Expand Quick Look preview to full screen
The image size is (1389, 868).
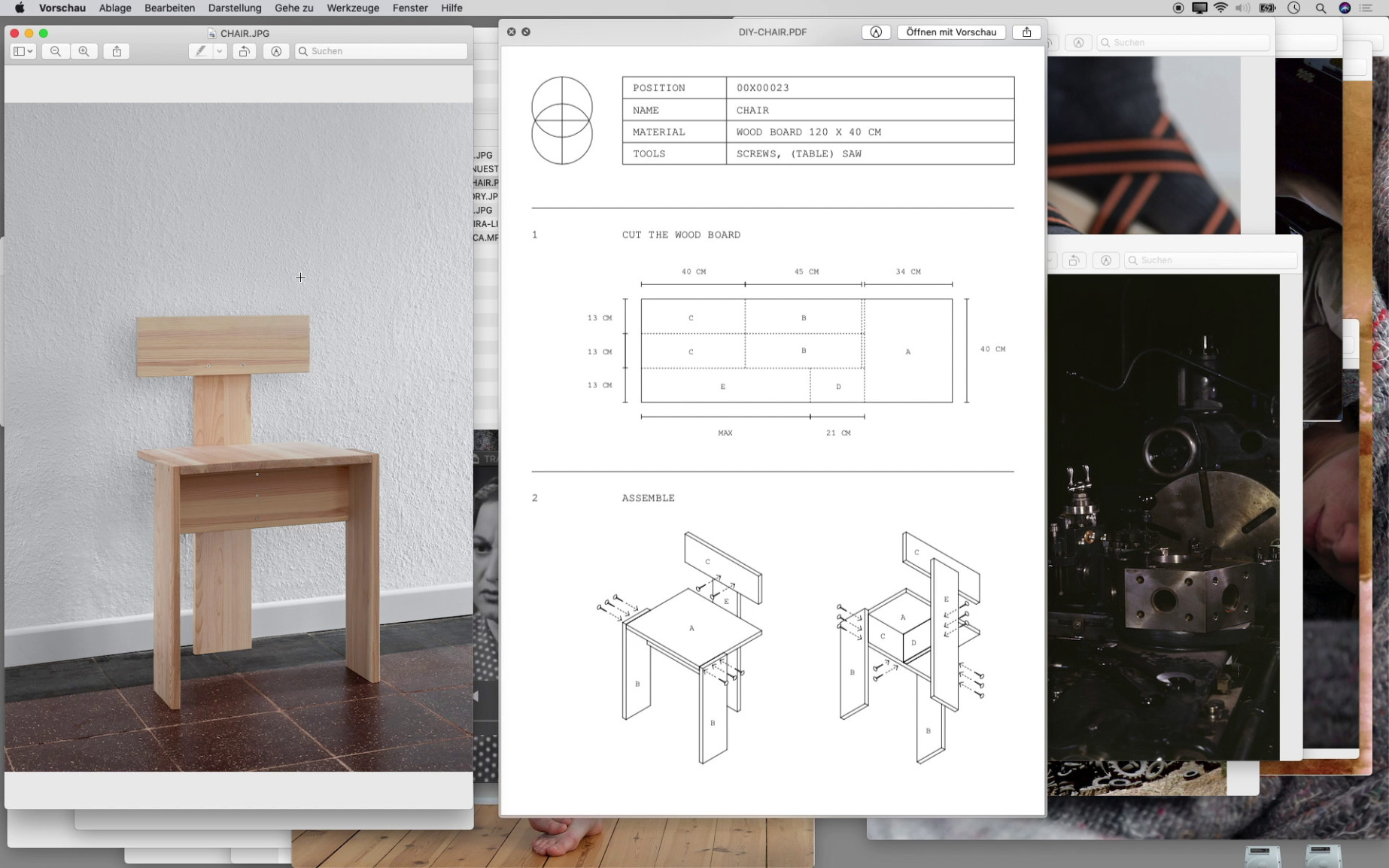click(x=526, y=32)
